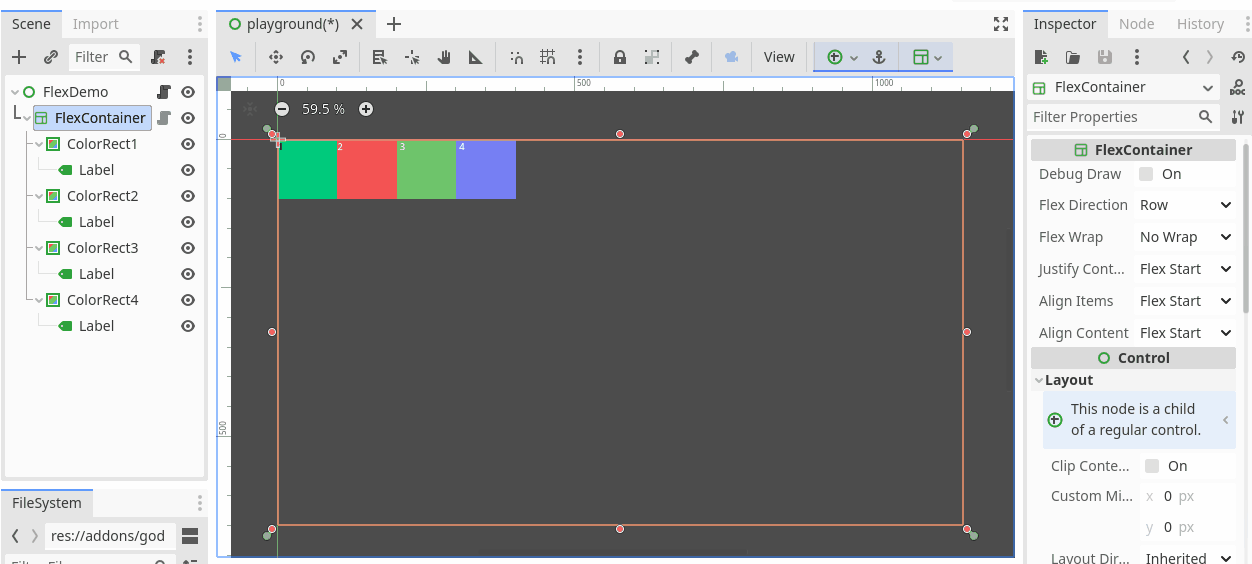Toggle visibility of ColorRect2
This screenshot has width=1252, height=564.
[x=188, y=196]
